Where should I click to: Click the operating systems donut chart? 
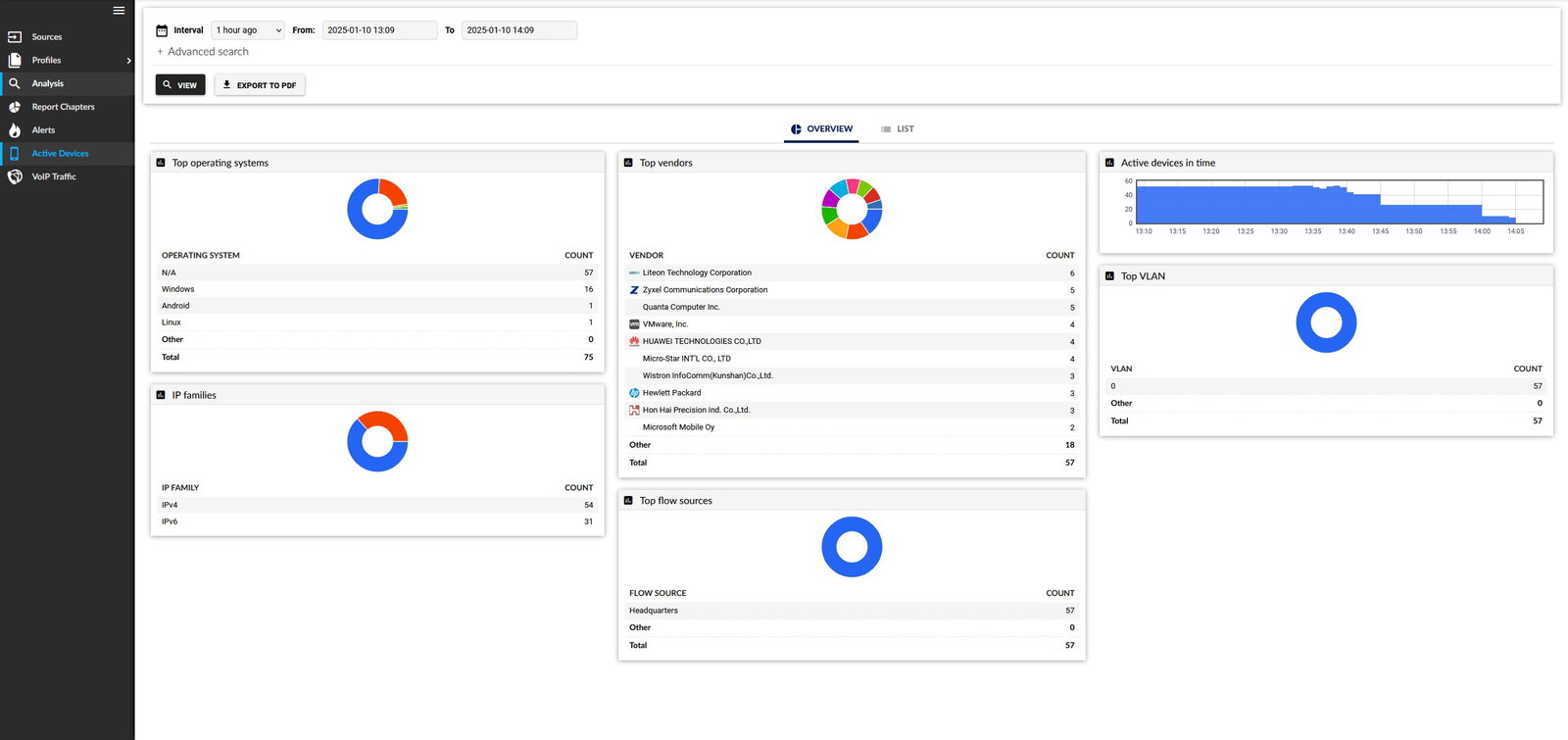click(377, 209)
